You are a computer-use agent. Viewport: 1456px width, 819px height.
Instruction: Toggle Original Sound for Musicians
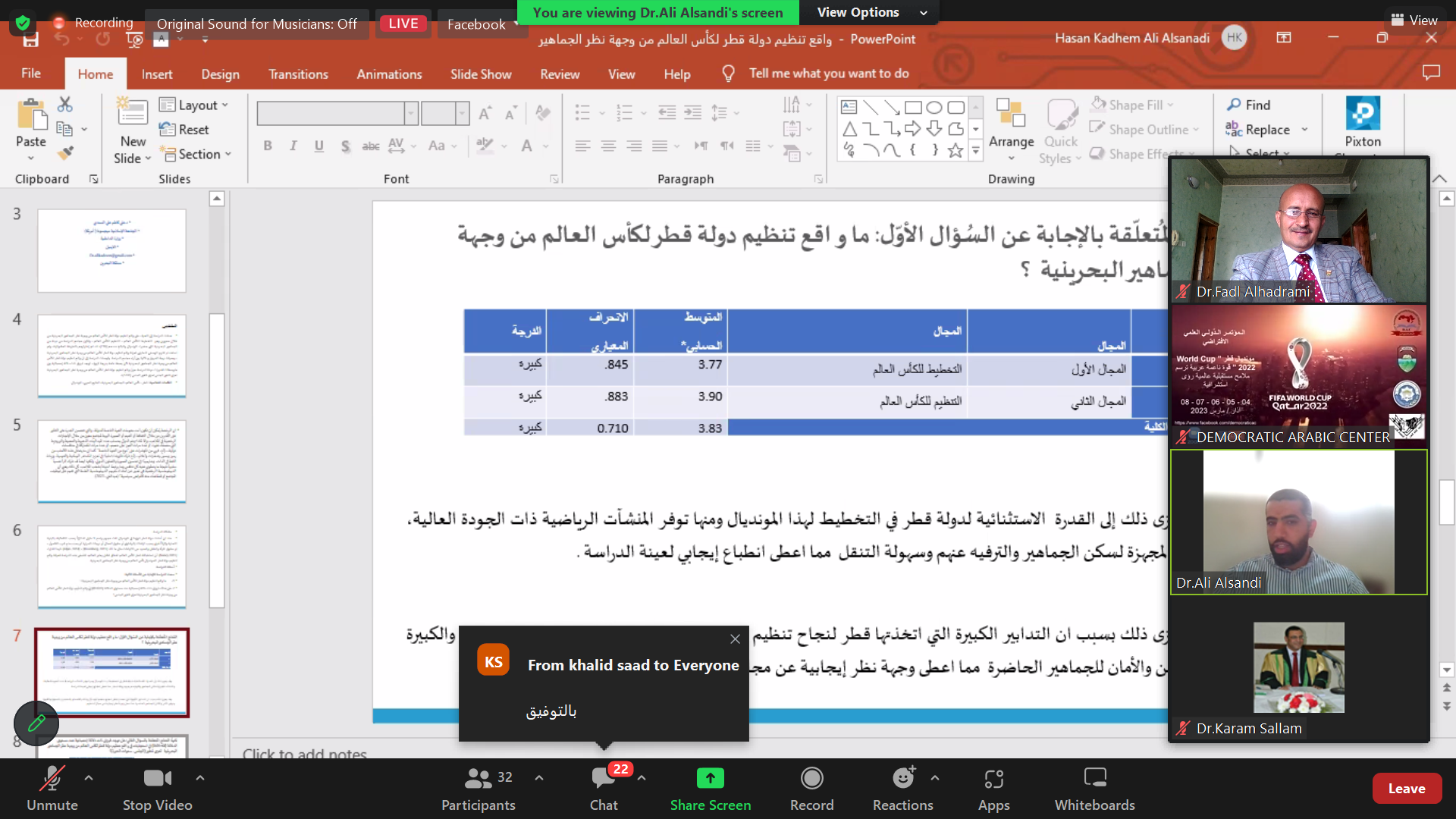(x=256, y=24)
